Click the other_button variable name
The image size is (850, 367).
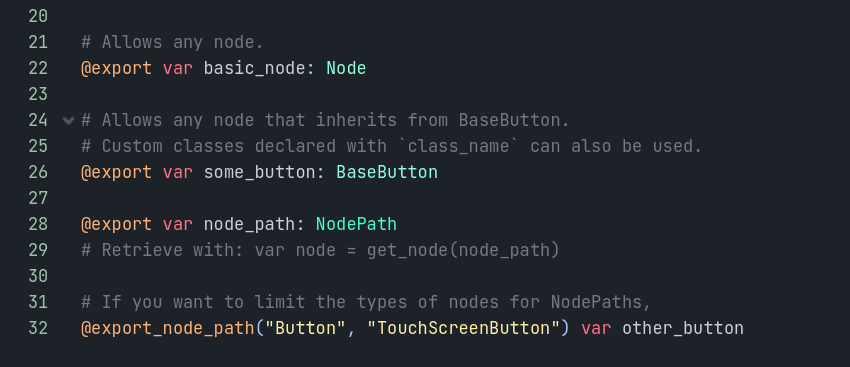pos(683,329)
